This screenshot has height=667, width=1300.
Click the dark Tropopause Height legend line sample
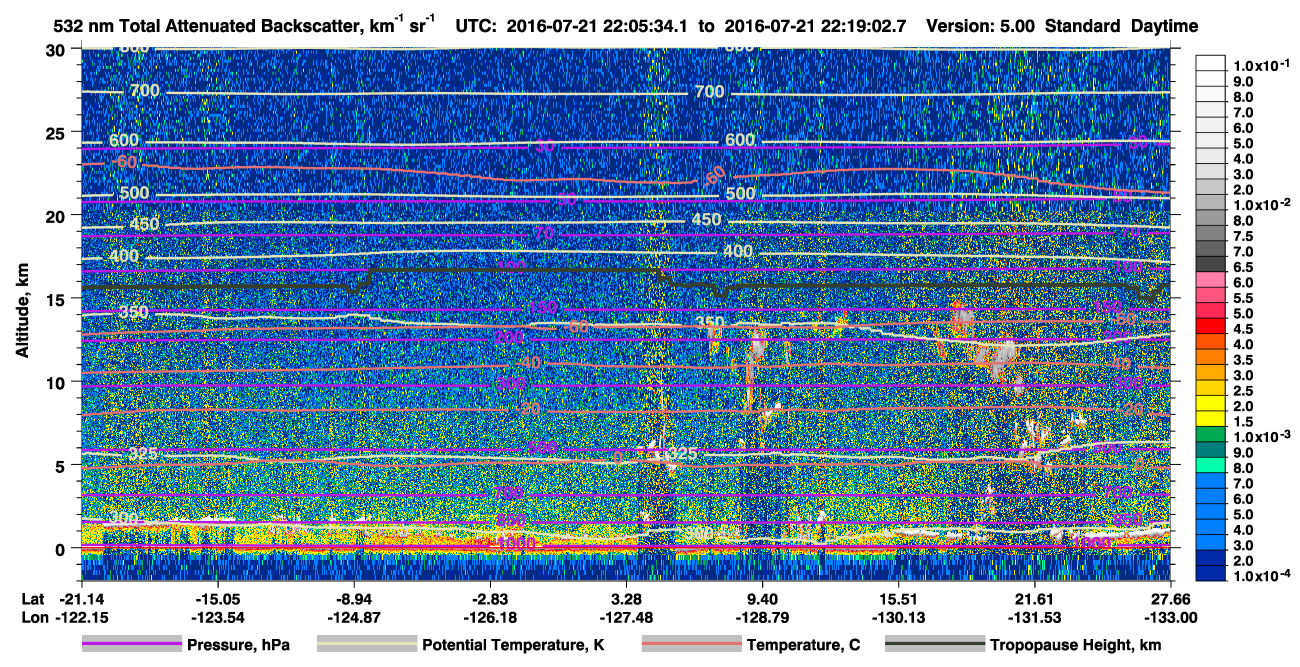[934, 645]
